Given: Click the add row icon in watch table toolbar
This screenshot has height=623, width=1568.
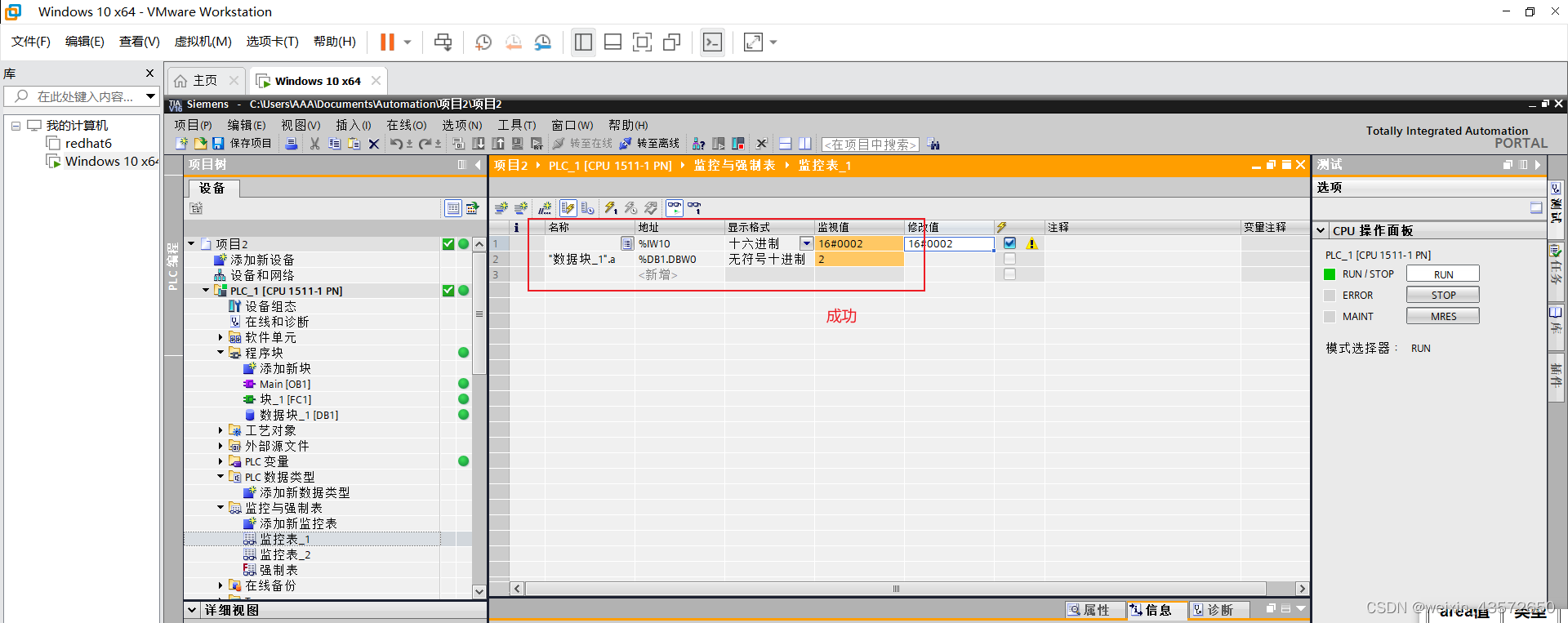Looking at the screenshot, I should coord(521,208).
